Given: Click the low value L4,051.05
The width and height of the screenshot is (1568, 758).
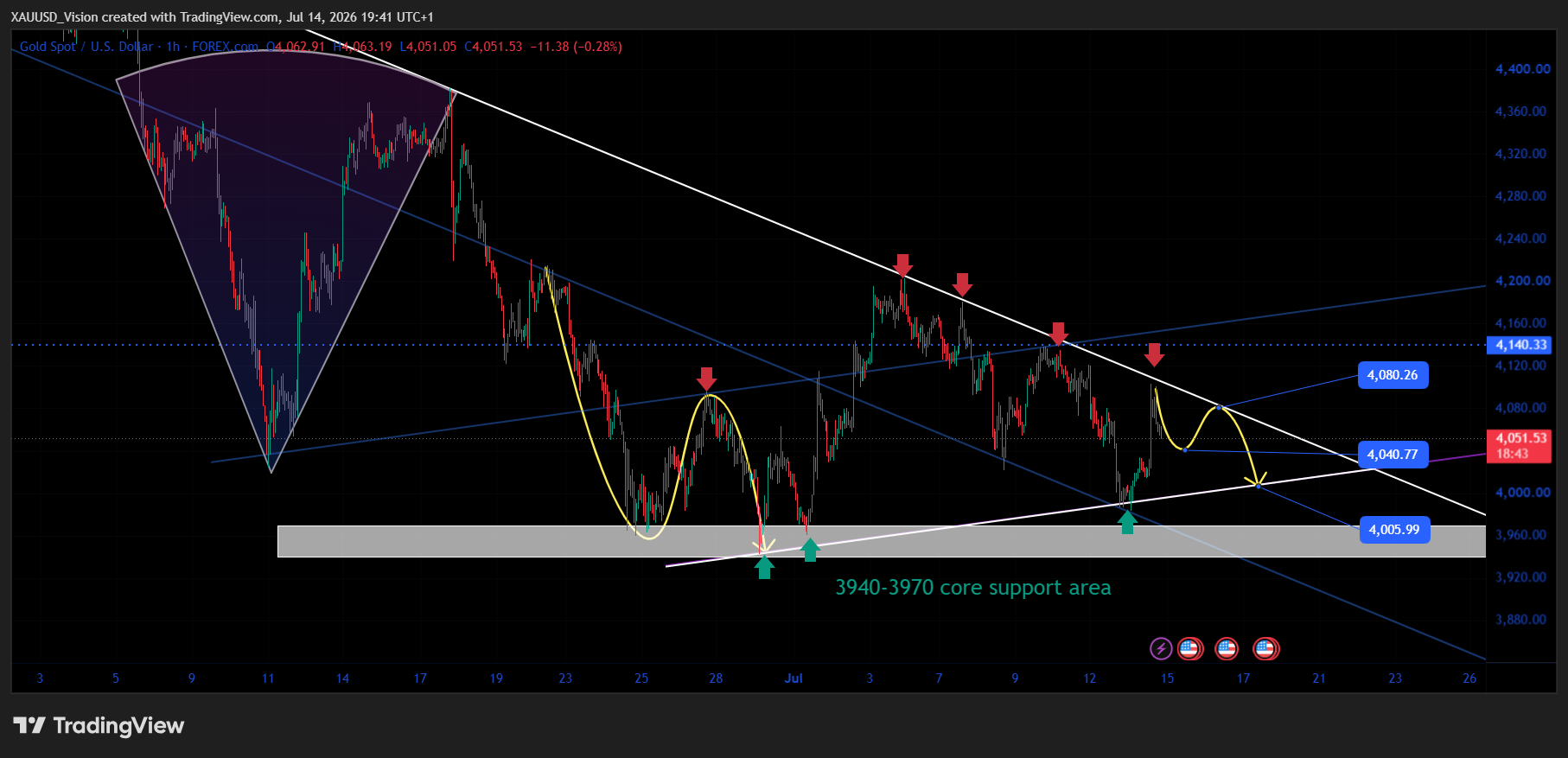Looking at the screenshot, I should tap(428, 47).
